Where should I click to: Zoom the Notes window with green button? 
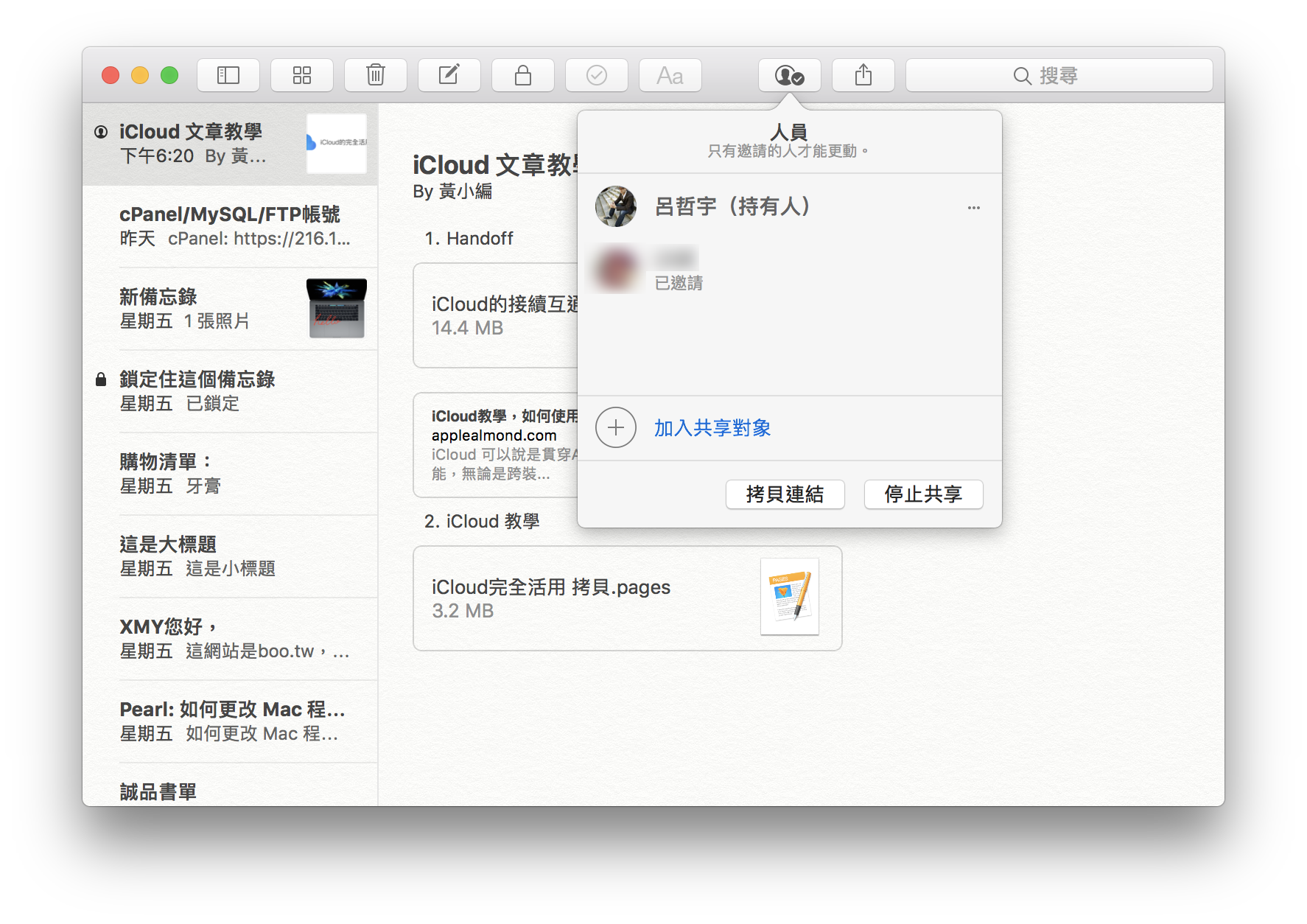click(x=169, y=75)
